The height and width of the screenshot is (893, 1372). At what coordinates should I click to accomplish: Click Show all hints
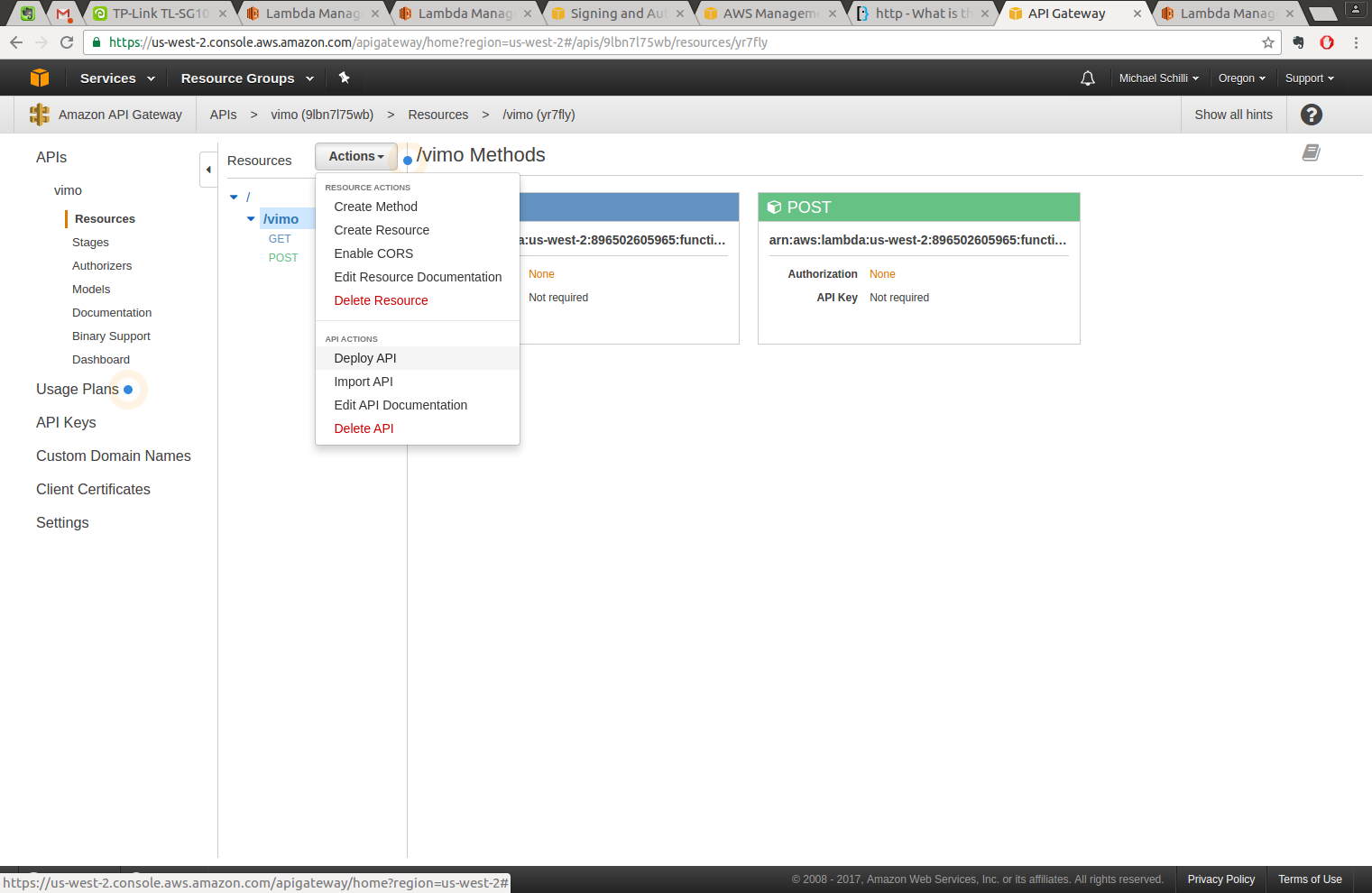pyautogui.click(x=1233, y=115)
